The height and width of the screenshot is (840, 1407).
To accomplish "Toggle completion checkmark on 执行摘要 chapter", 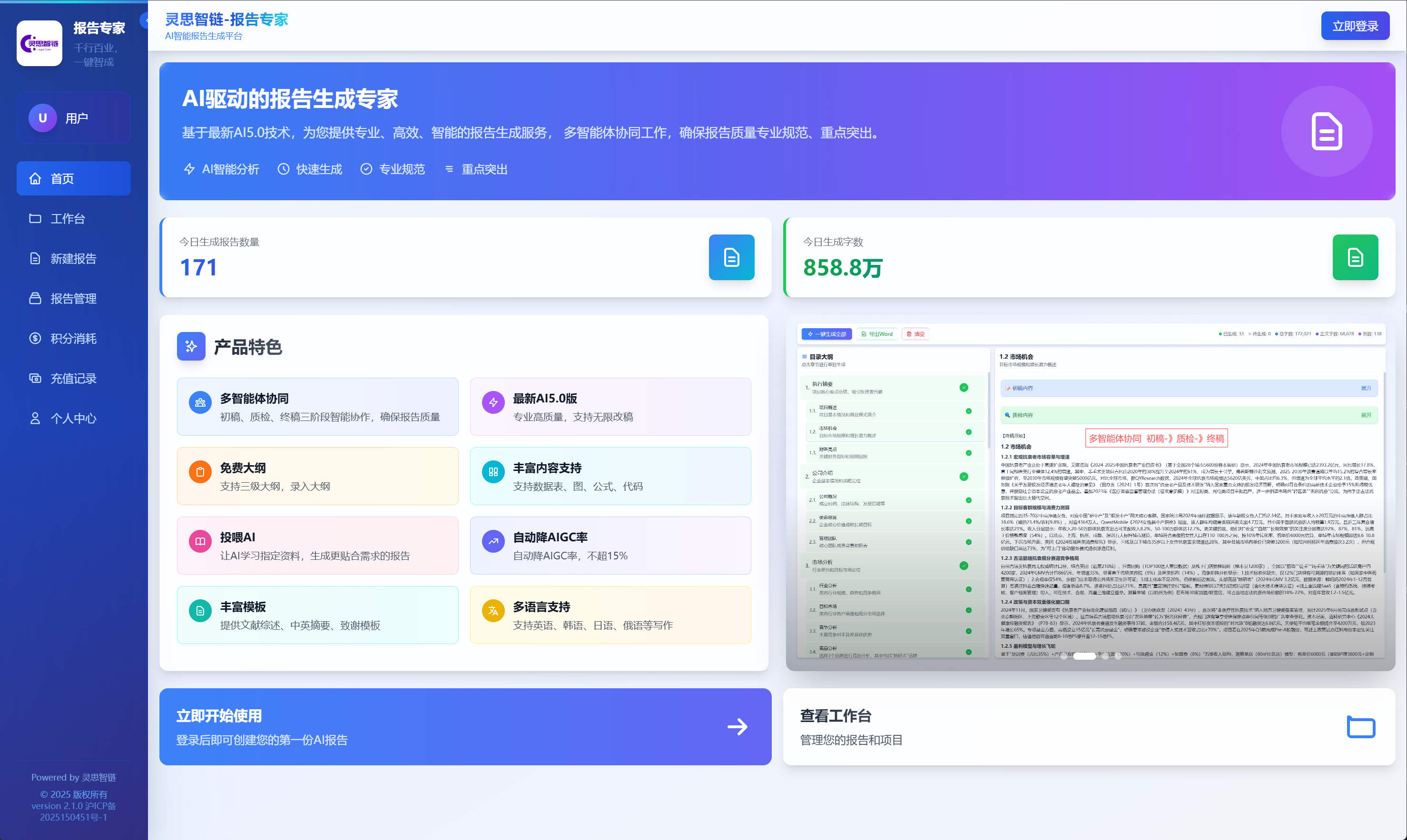I will [x=963, y=387].
